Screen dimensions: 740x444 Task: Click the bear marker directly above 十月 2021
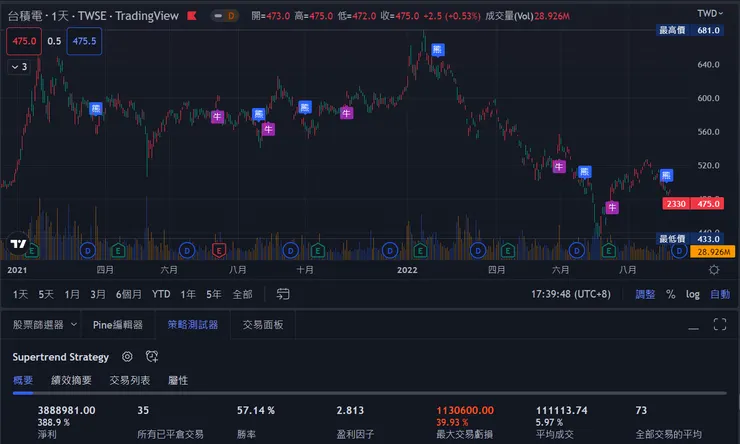click(305, 107)
